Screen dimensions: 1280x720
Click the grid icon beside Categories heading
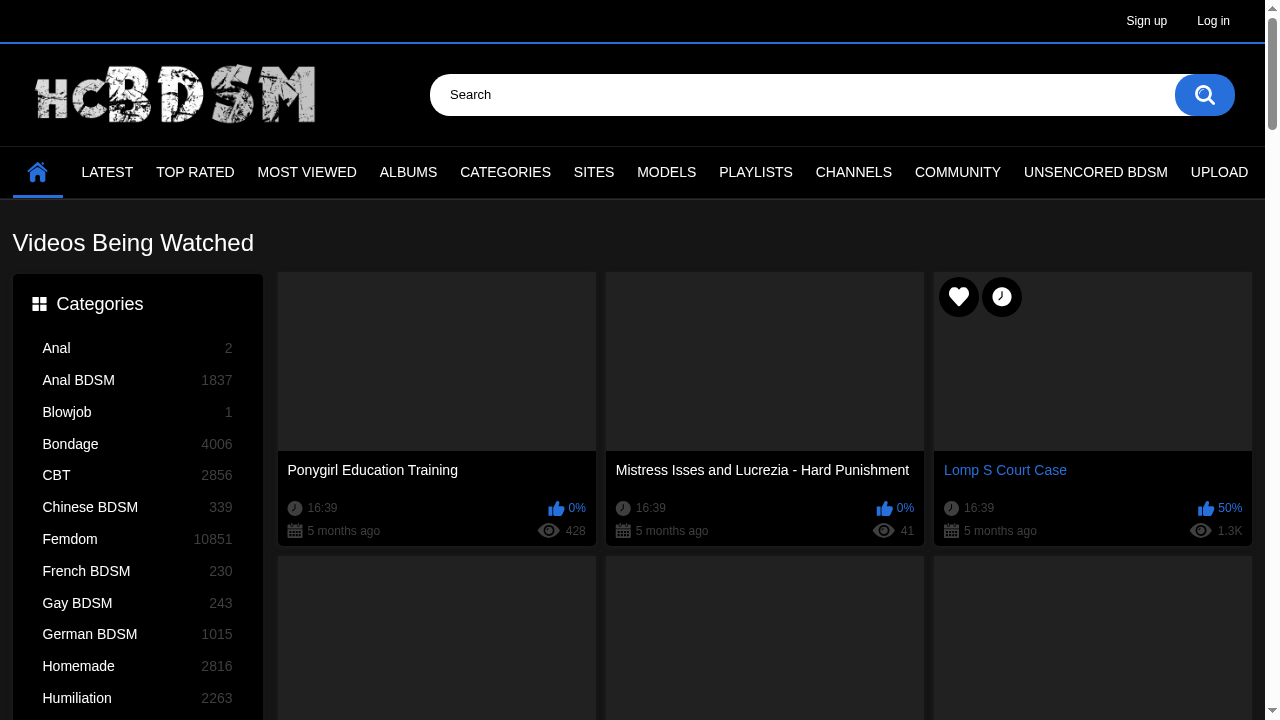pos(39,303)
